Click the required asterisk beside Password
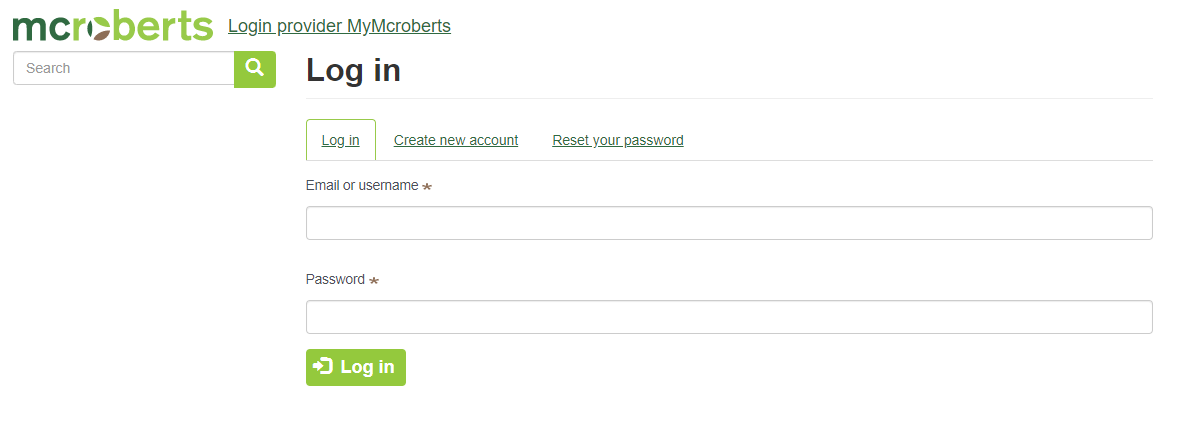The width and height of the screenshot is (1199, 439). [x=374, y=281]
